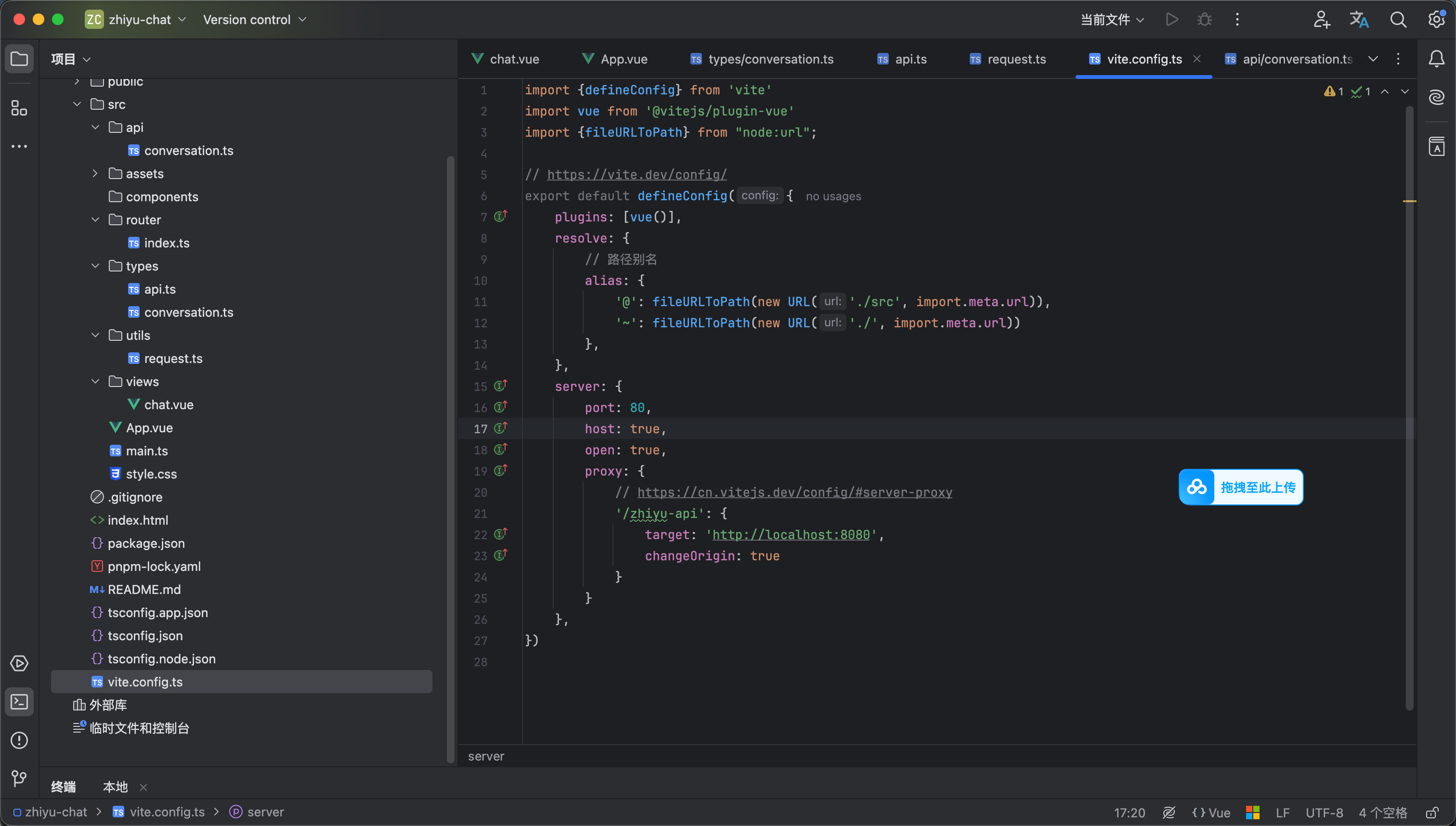Open the right sidebar translation panel icon
This screenshot has width=1456, height=826.
click(1436, 146)
